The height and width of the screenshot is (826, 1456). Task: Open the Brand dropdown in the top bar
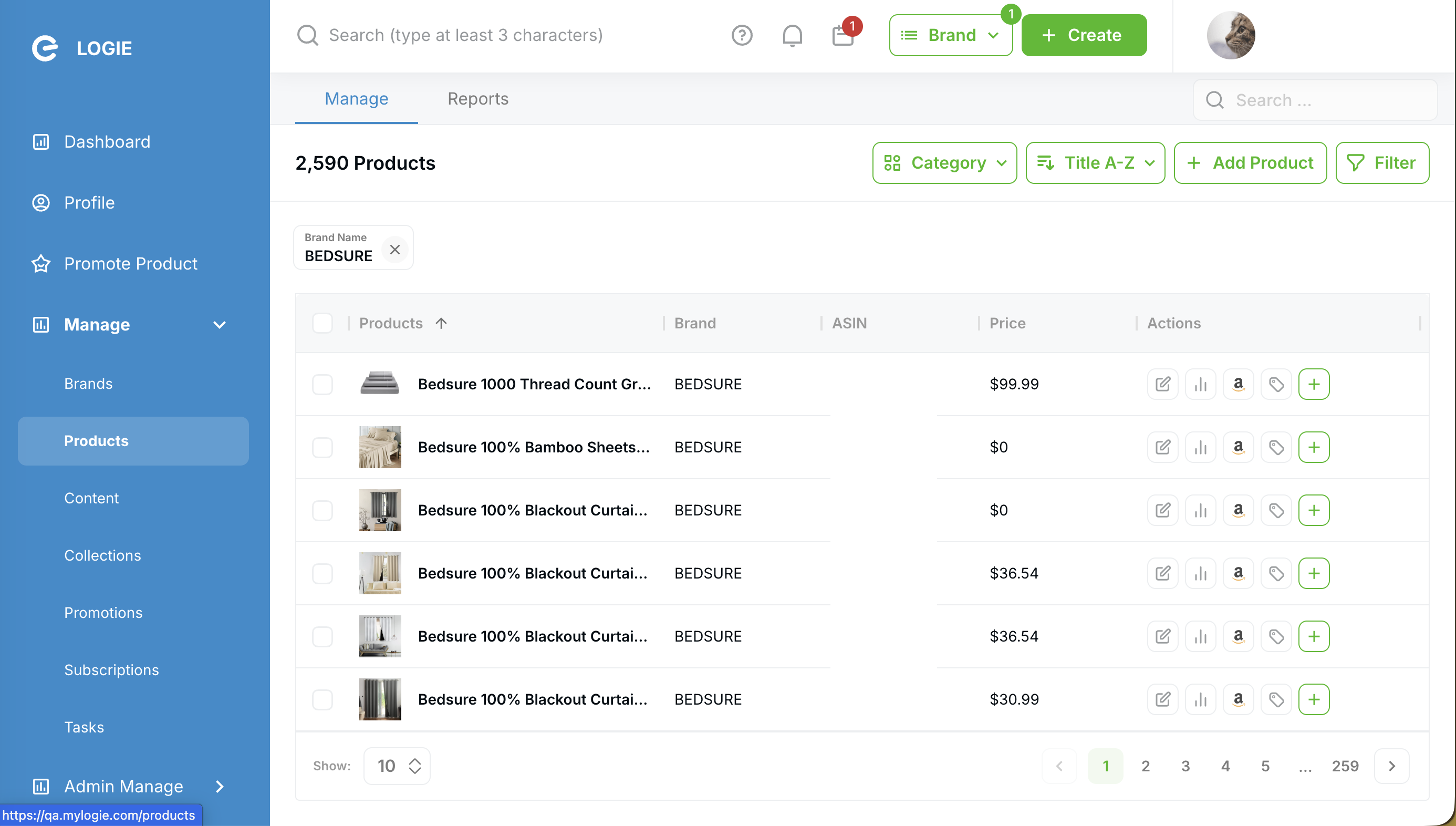tap(951, 35)
